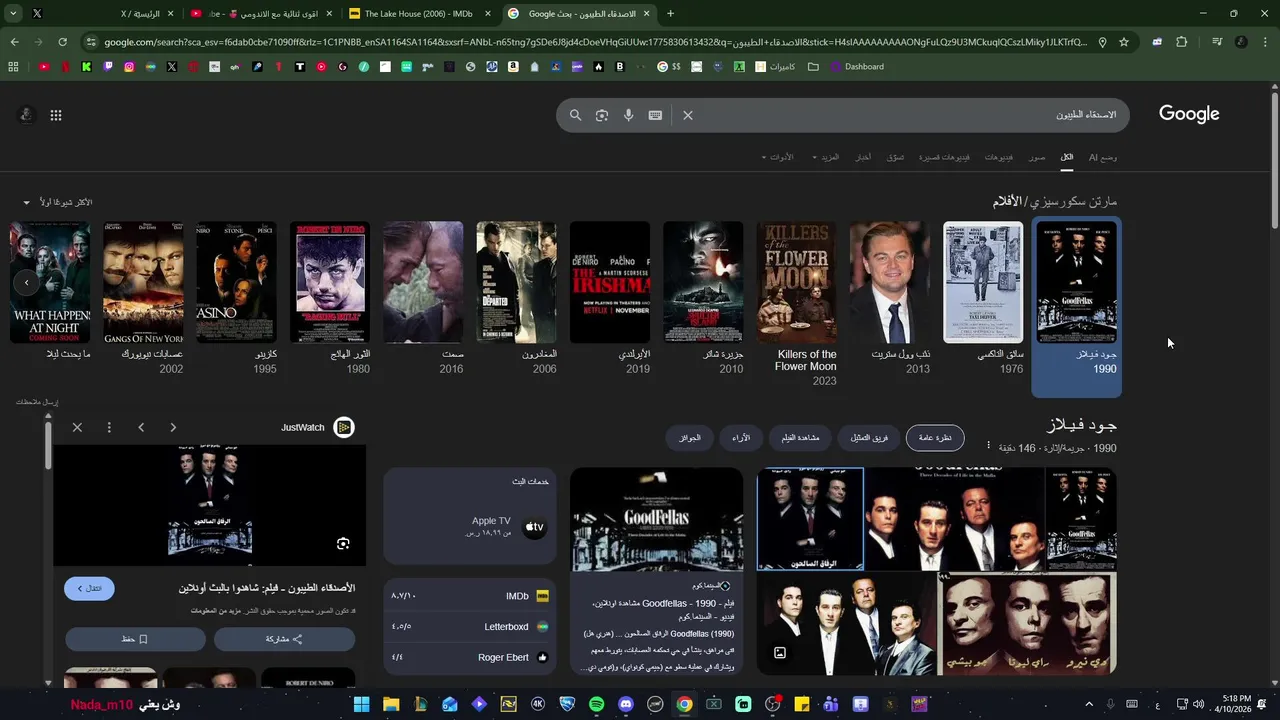Start search by image (Lens) icon
Viewport: 1280px width, 720px height.
[x=602, y=115]
